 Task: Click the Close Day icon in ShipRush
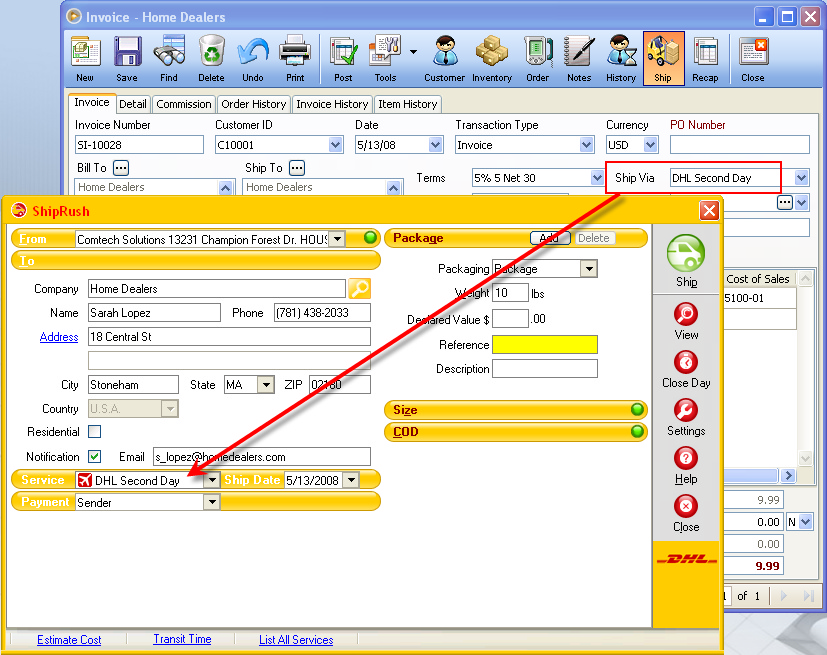point(686,362)
